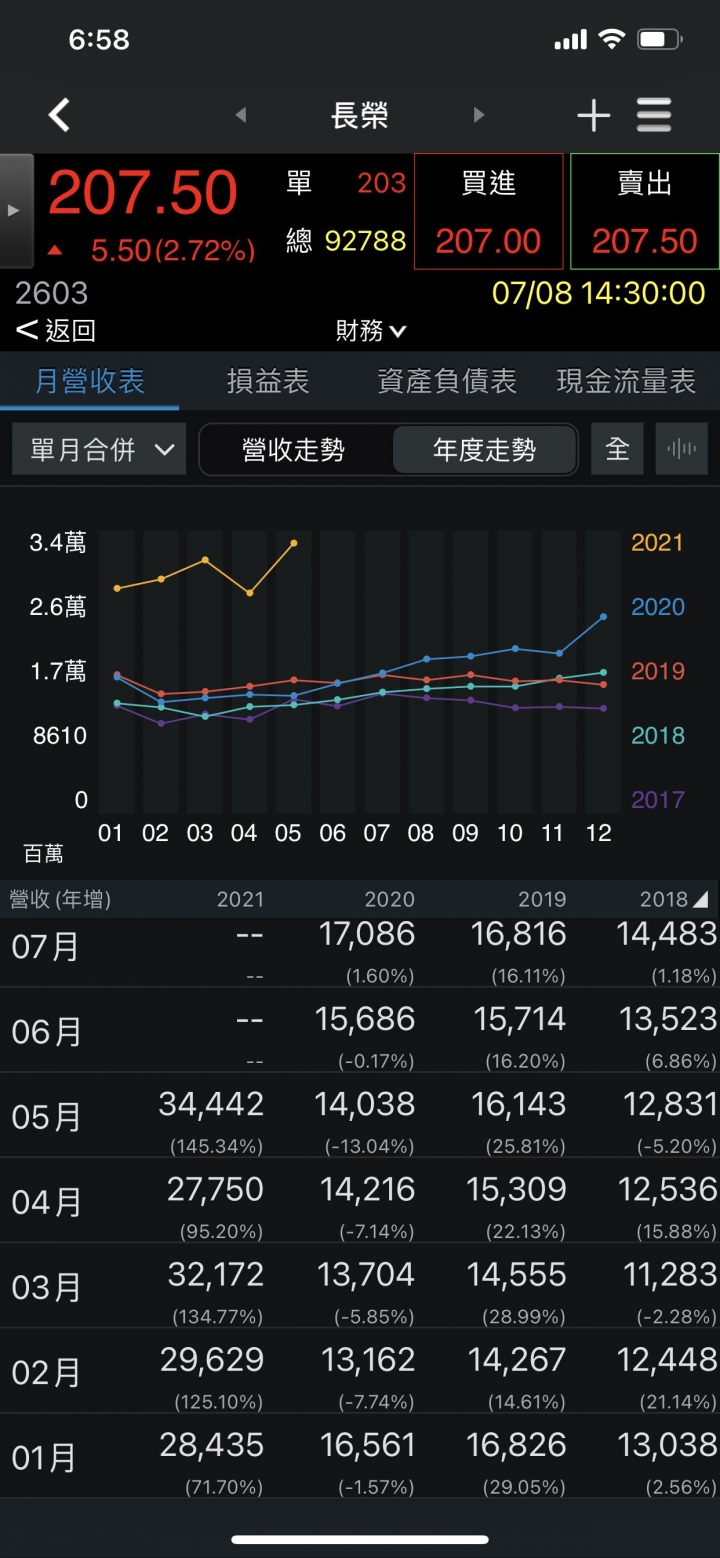720x1558 pixels.
Task: Open the 單月合併 dropdown
Action: [99, 449]
